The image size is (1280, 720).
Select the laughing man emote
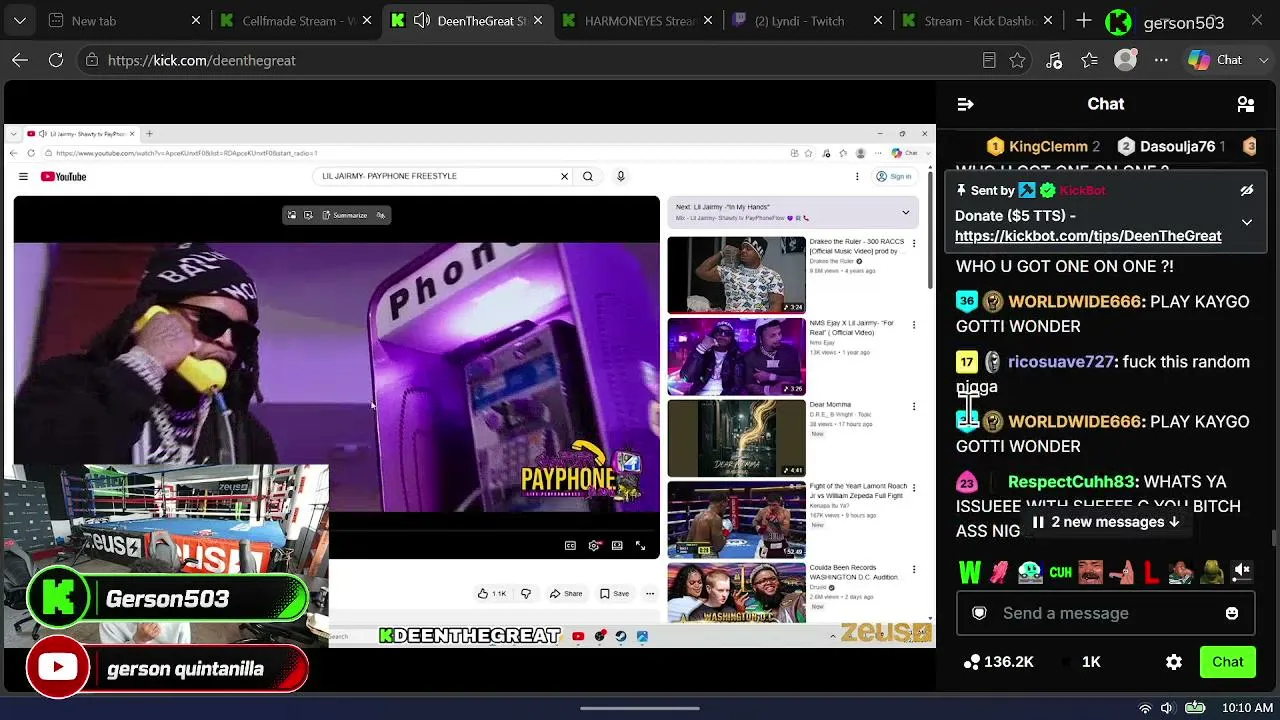point(1090,573)
